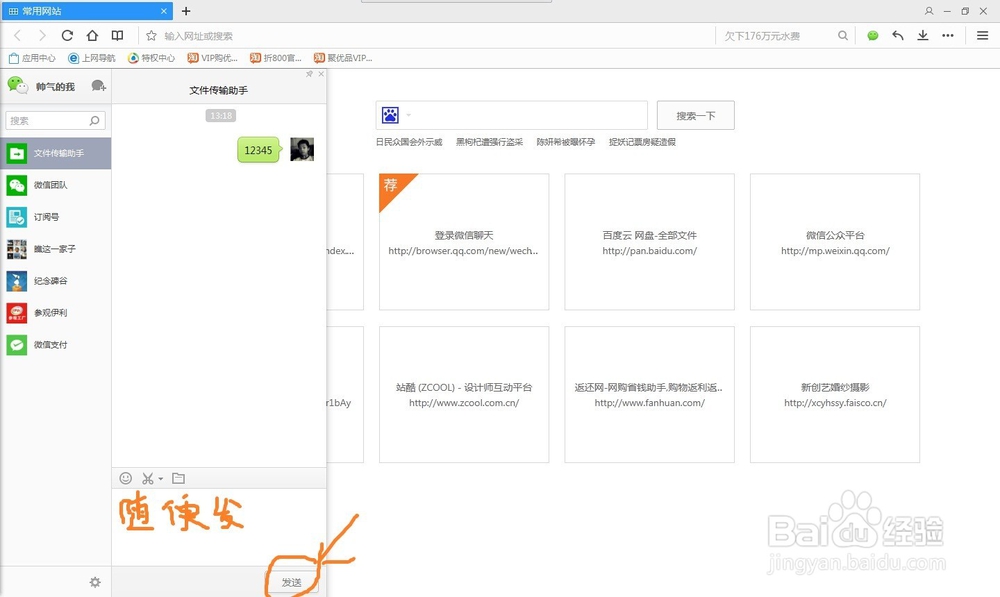Open the browser hamburger menu
This screenshot has height=597, width=1000.
point(982,36)
